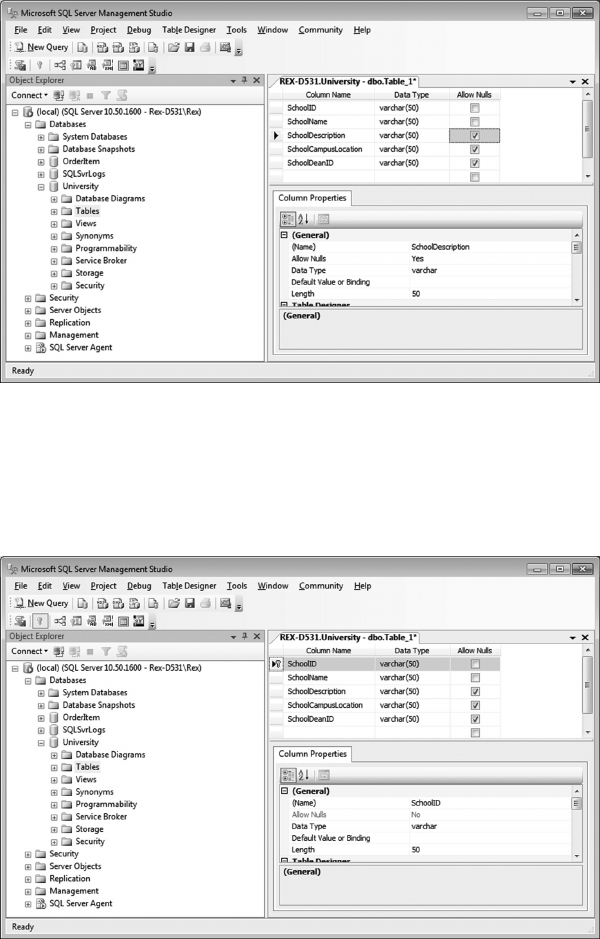Click Filter icon in top window Object Explorer
Viewport: 600px width, 939px height.
(x=106, y=95)
